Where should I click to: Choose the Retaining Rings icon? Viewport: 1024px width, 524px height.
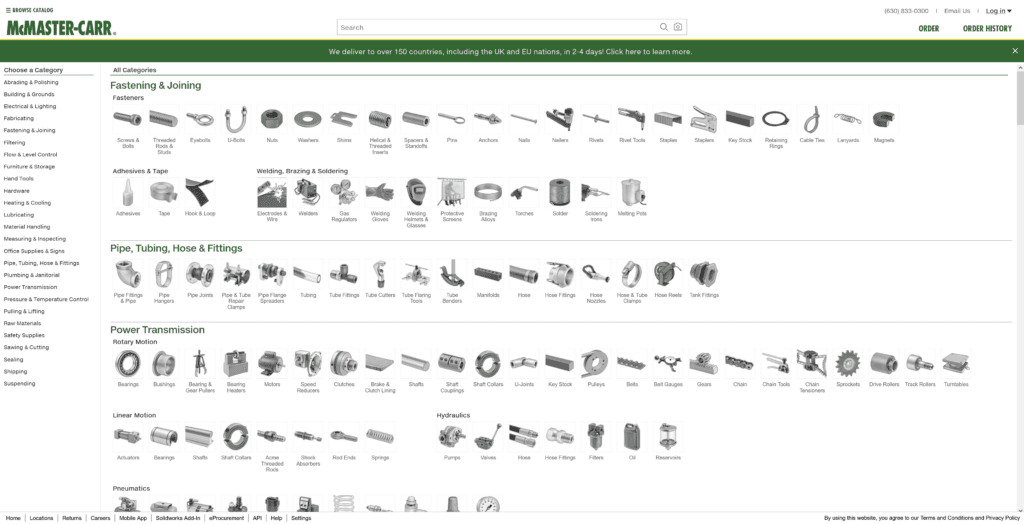pyautogui.click(x=776, y=120)
